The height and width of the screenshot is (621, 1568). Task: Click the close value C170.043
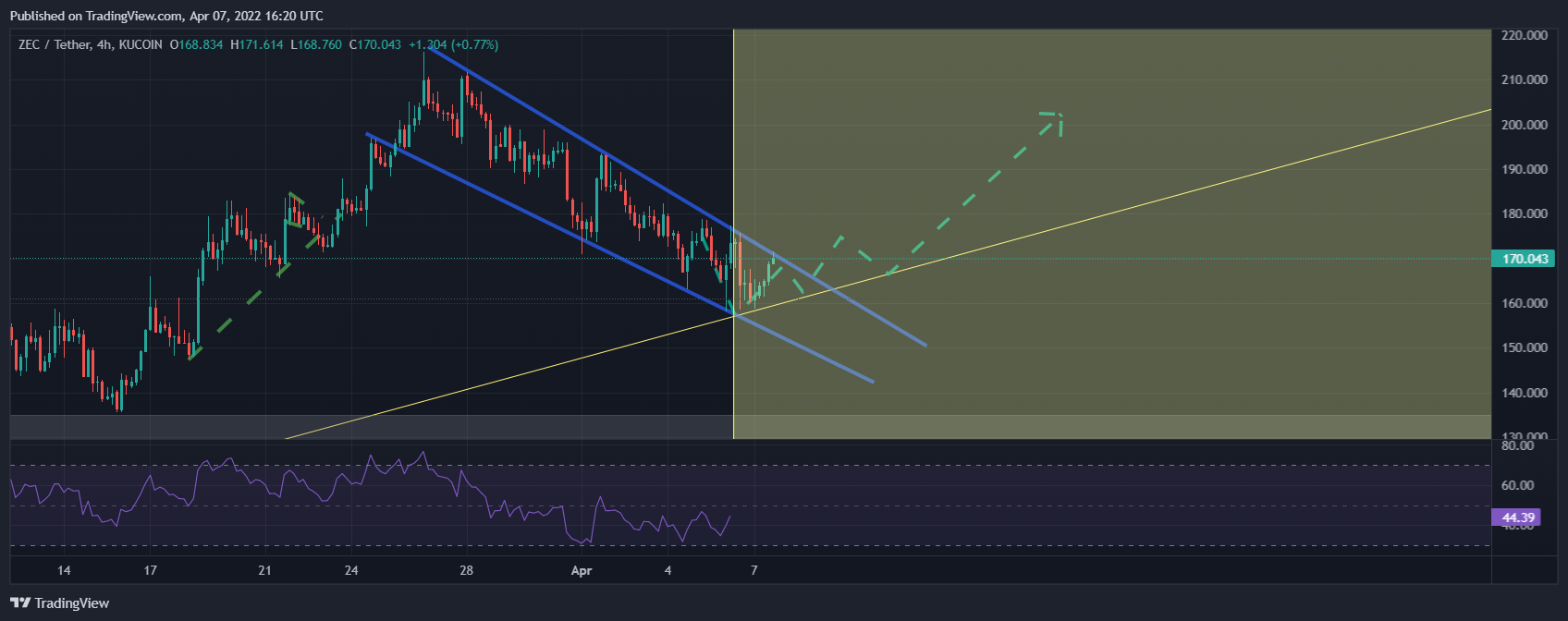[375, 44]
